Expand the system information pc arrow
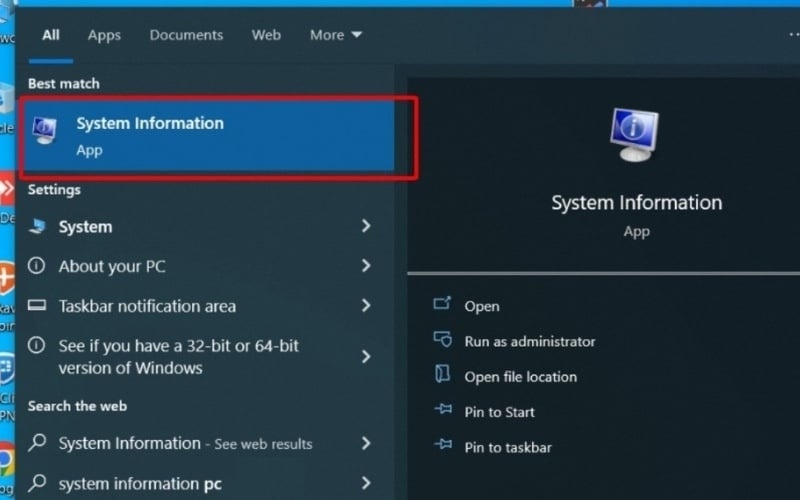This screenshot has height=500, width=800. [x=366, y=483]
